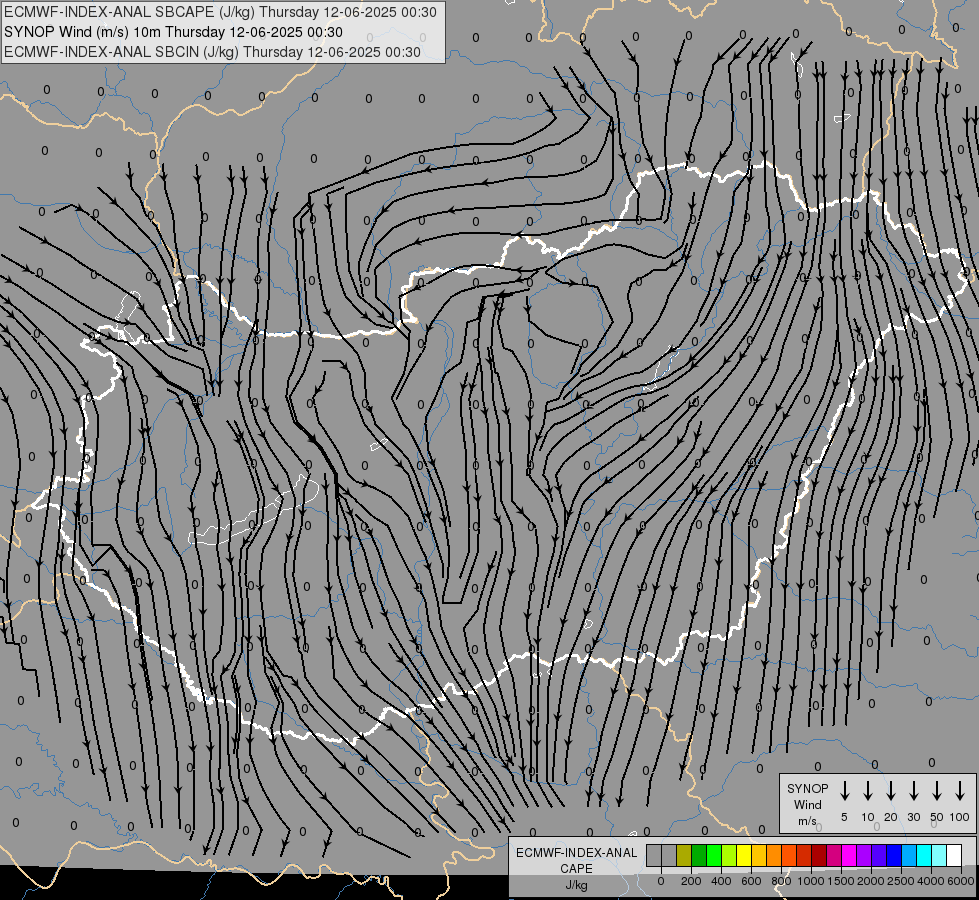The height and width of the screenshot is (900, 979).
Task: Click the '6000' tick label on CAPE scale
Action: [961, 881]
